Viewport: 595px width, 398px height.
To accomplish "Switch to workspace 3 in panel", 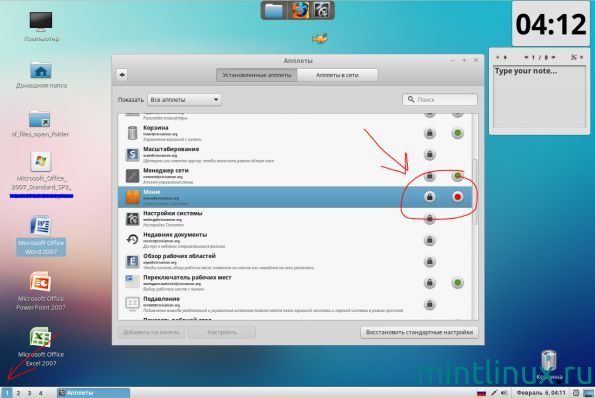I will [x=29, y=393].
